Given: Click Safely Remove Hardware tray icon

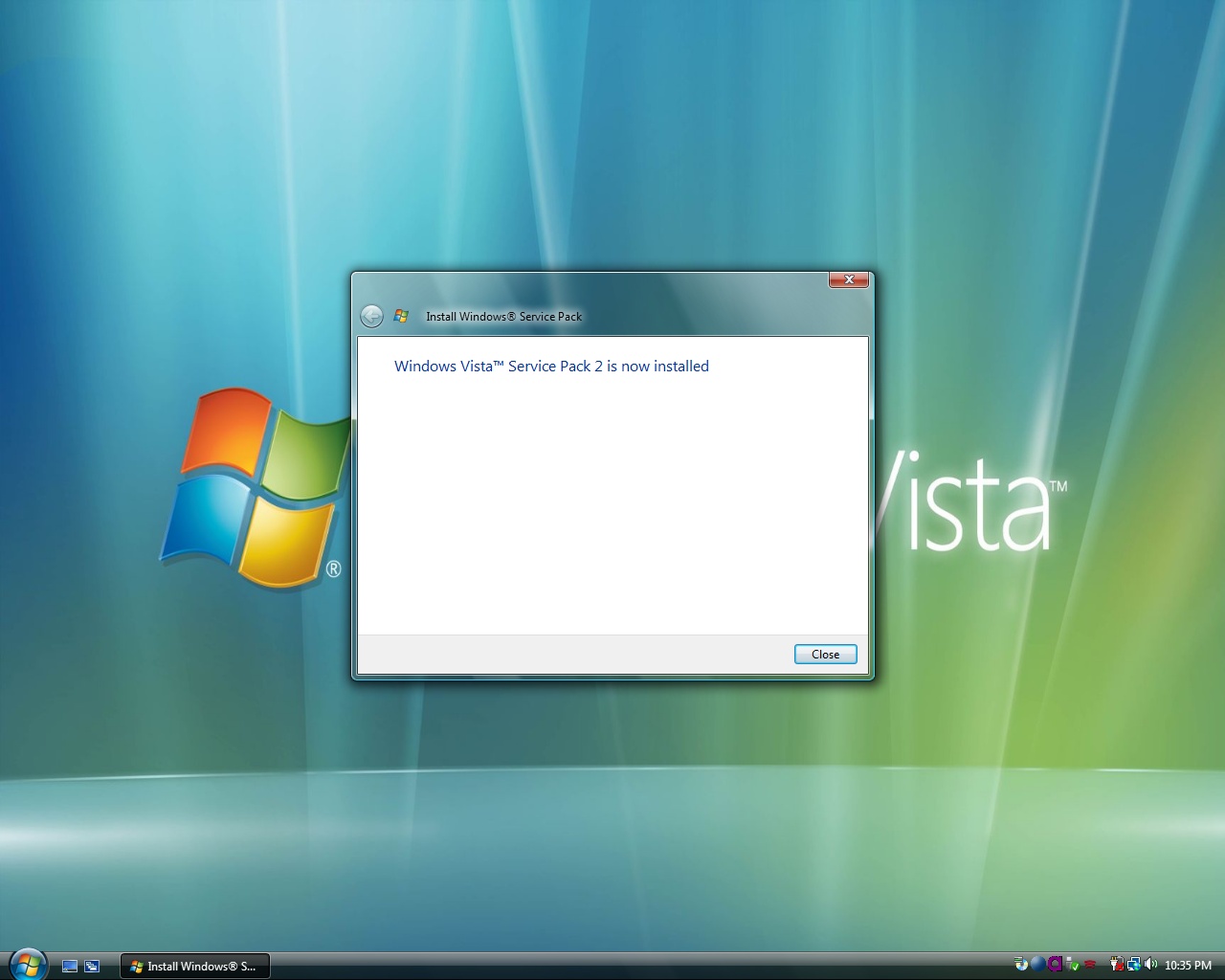Looking at the screenshot, I should 1074,965.
